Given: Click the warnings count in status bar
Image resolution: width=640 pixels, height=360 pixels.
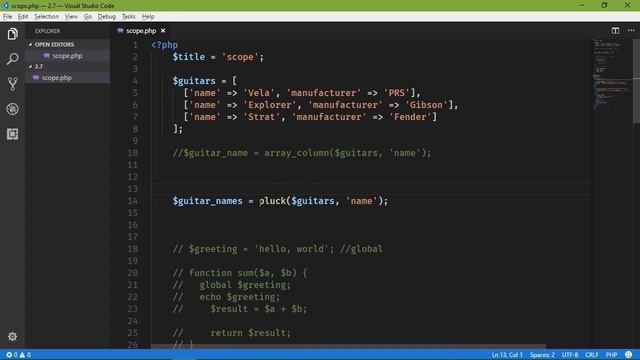Looking at the screenshot, I should [x=25, y=355].
